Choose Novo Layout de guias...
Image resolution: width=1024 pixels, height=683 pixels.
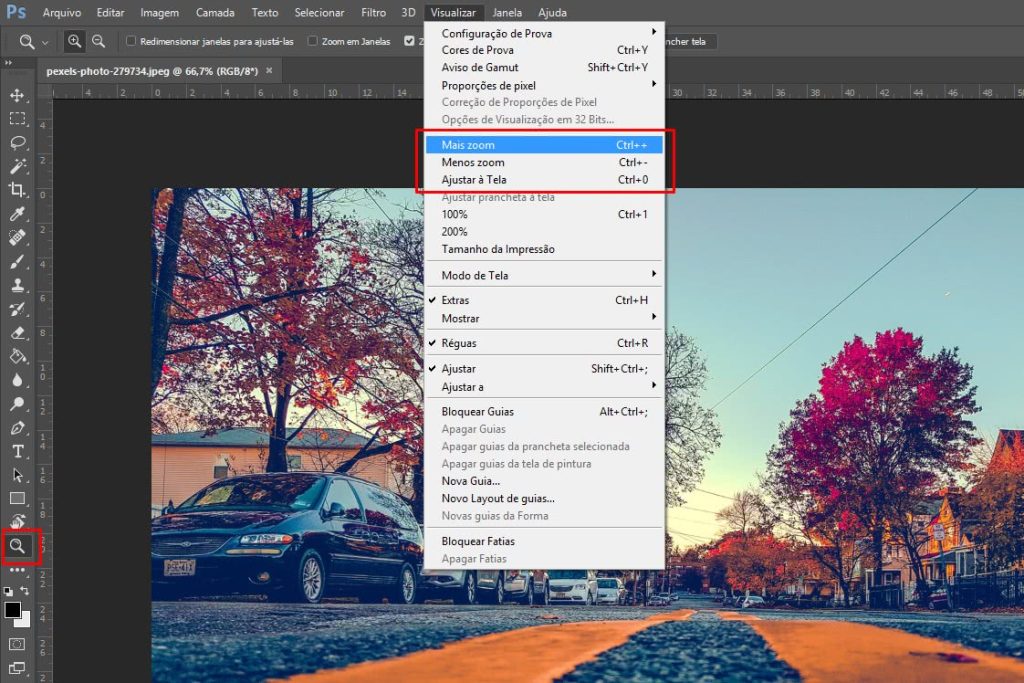[x=545, y=498]
